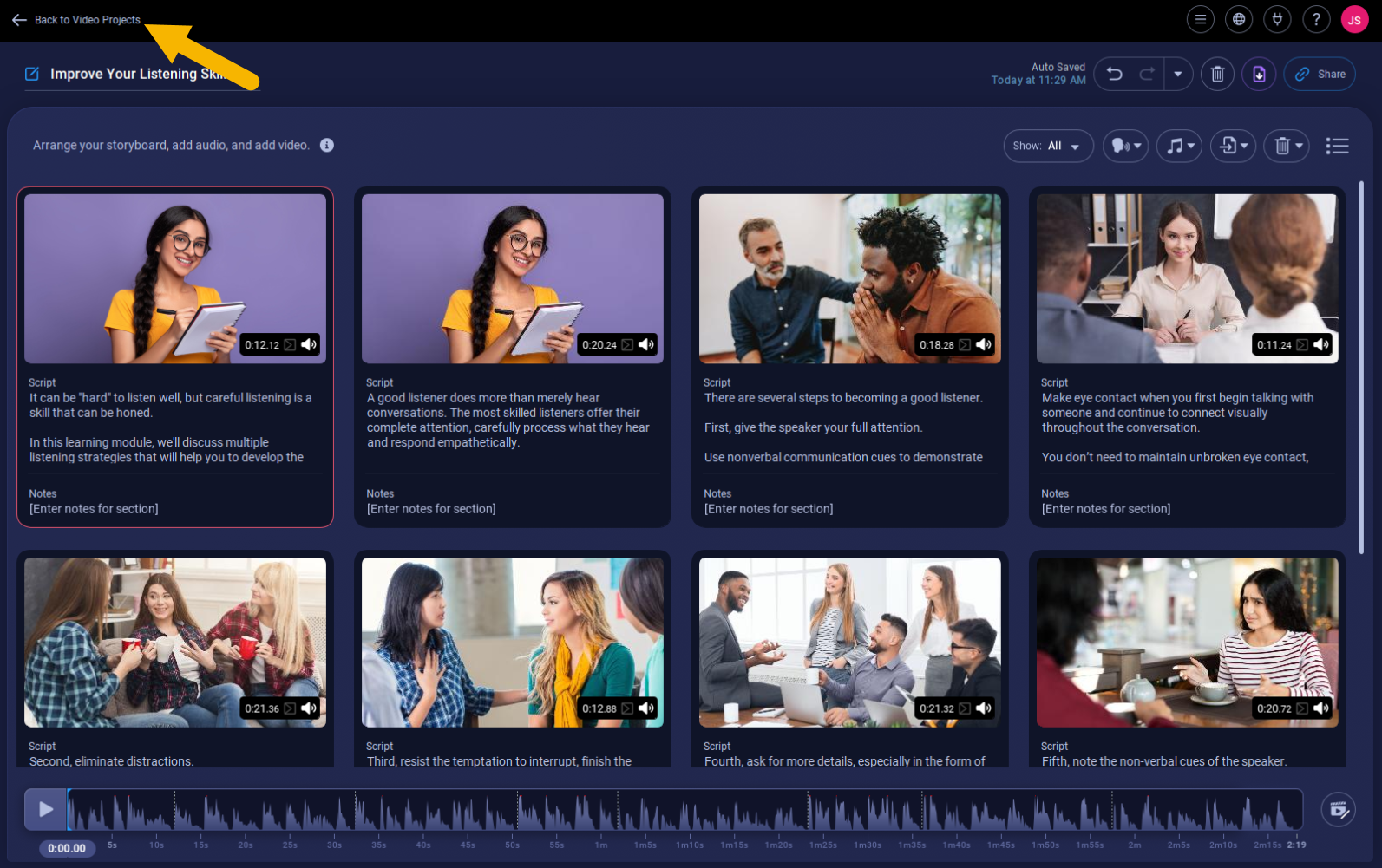
Task: Click 'Fifth, note the non-verbal cues' script
Action: pyautogui.click(x=1163, y=761)
